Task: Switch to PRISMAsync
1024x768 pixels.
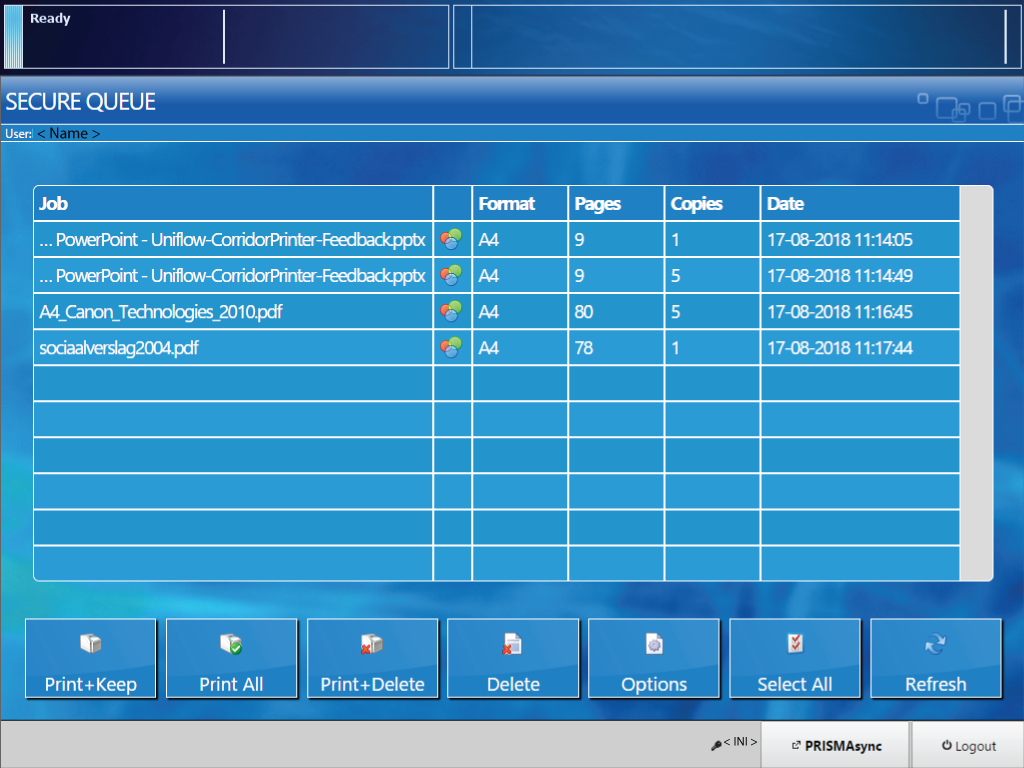Action: [836, 745]
